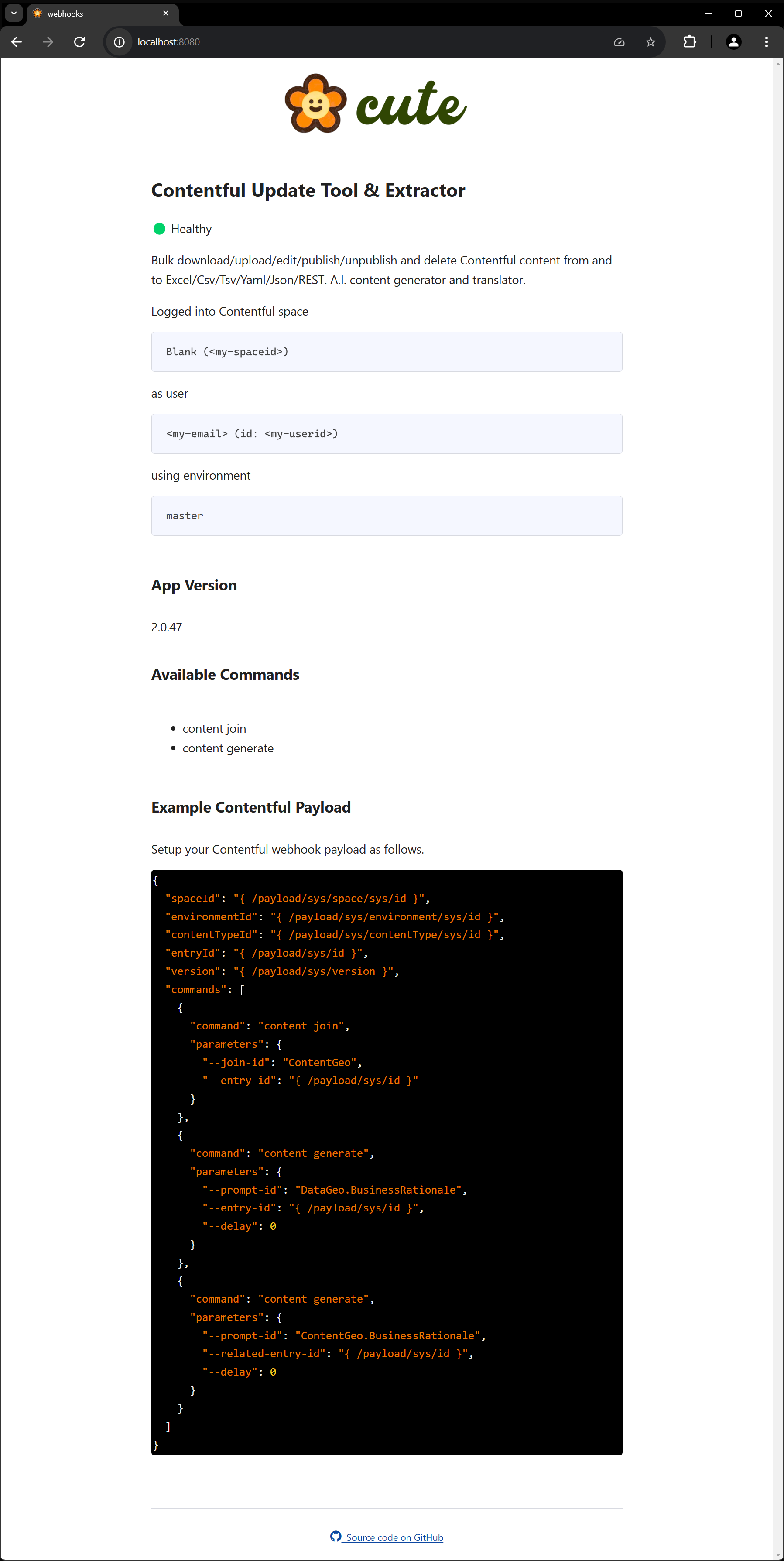Viewport: 784px width, 1561px height.
Task: Open Chrome three-dot menu
Action: 767,42
